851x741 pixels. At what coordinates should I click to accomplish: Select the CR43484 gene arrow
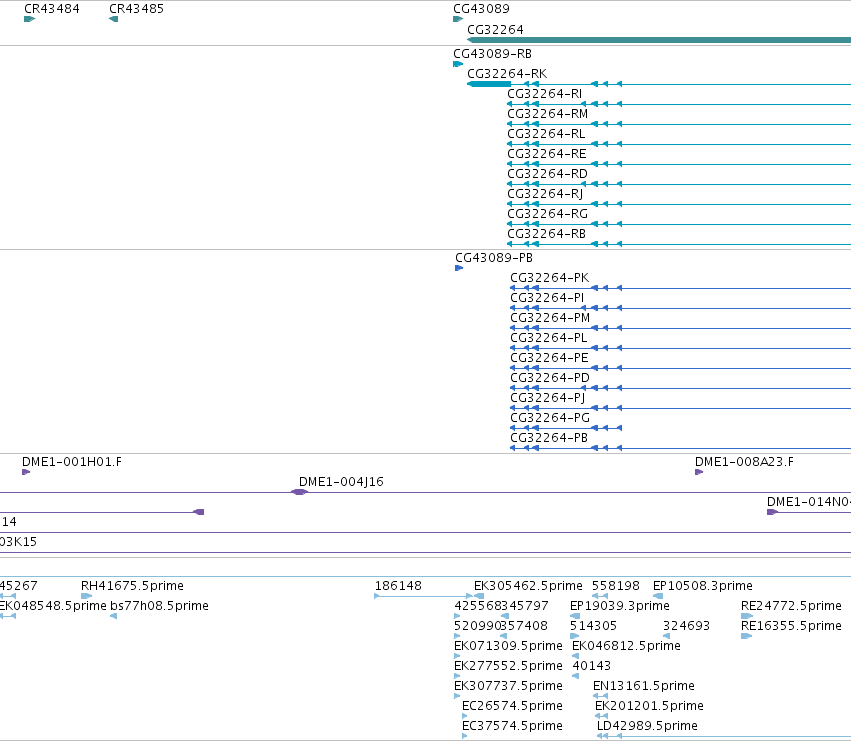click(29, 19)
